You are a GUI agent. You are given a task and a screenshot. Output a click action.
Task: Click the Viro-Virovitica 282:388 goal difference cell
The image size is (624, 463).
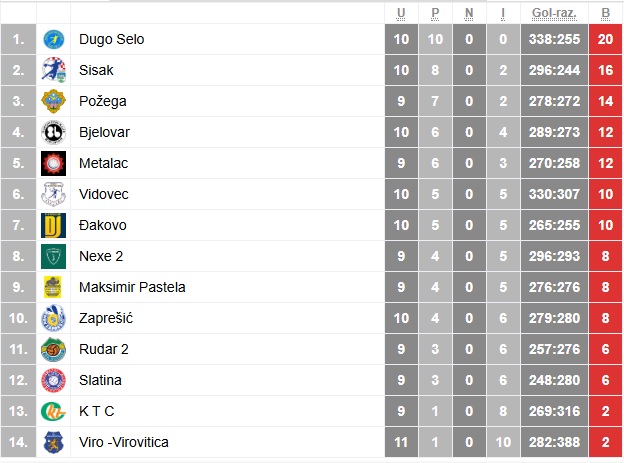pos(554,442)
